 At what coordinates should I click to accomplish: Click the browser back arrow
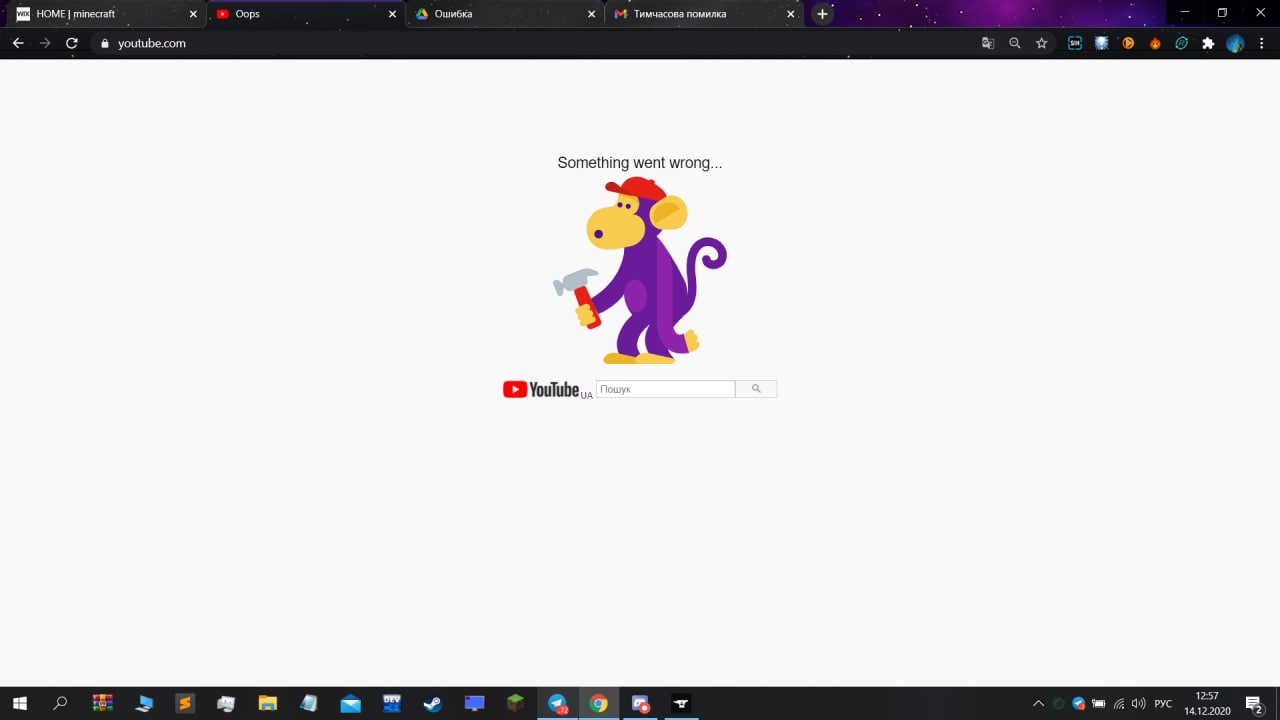point(18,43)
